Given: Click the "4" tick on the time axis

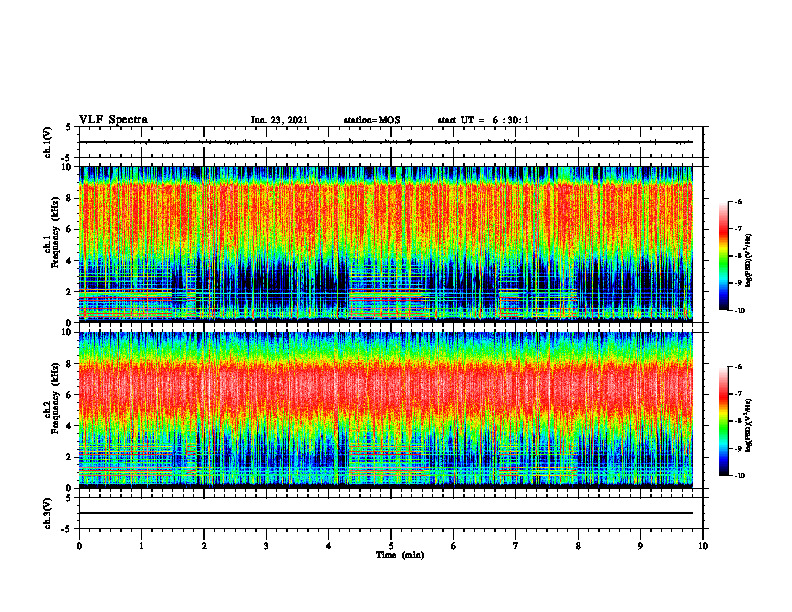Looking at the screenshot, I should pyautogui.click(x=329, y=546).
